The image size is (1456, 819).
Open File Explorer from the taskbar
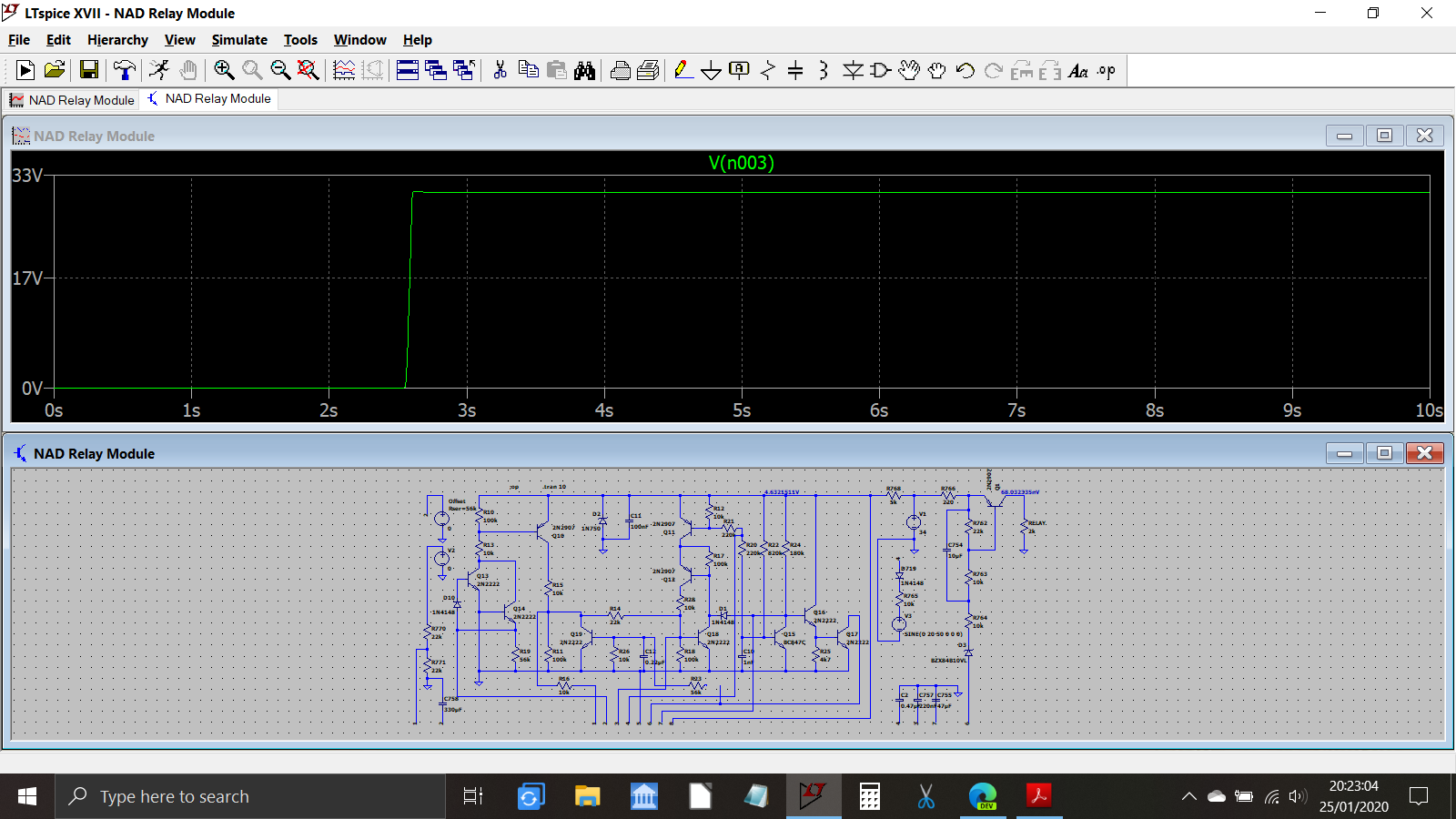click(587, 796)
